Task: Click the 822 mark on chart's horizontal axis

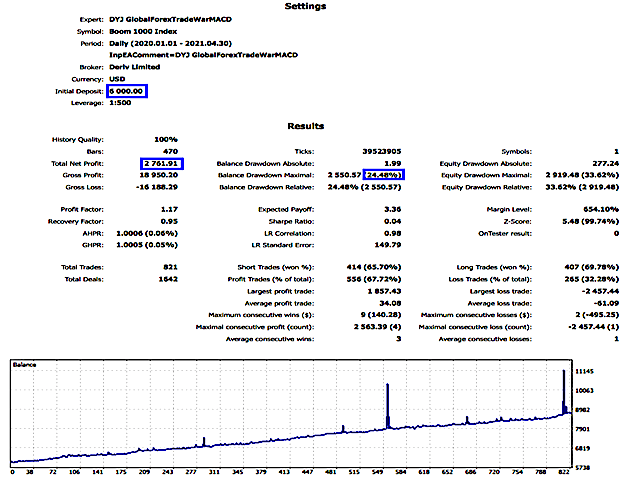Action: [565, 470]
